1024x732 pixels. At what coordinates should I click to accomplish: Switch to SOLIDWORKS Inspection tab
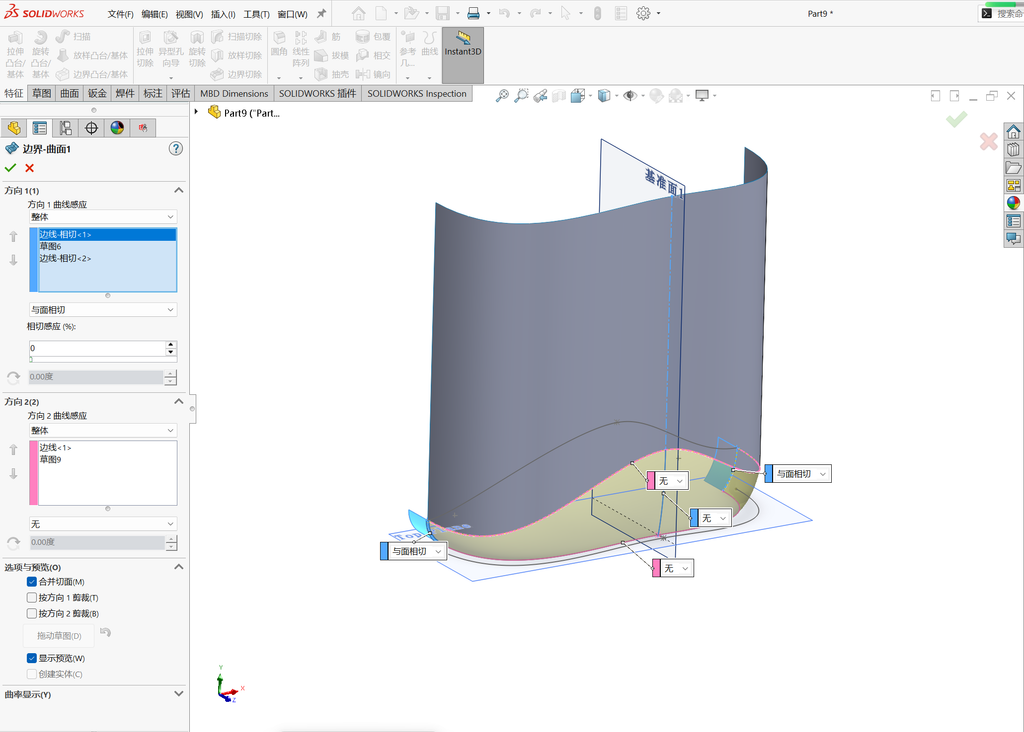click(x=417, y=93)
